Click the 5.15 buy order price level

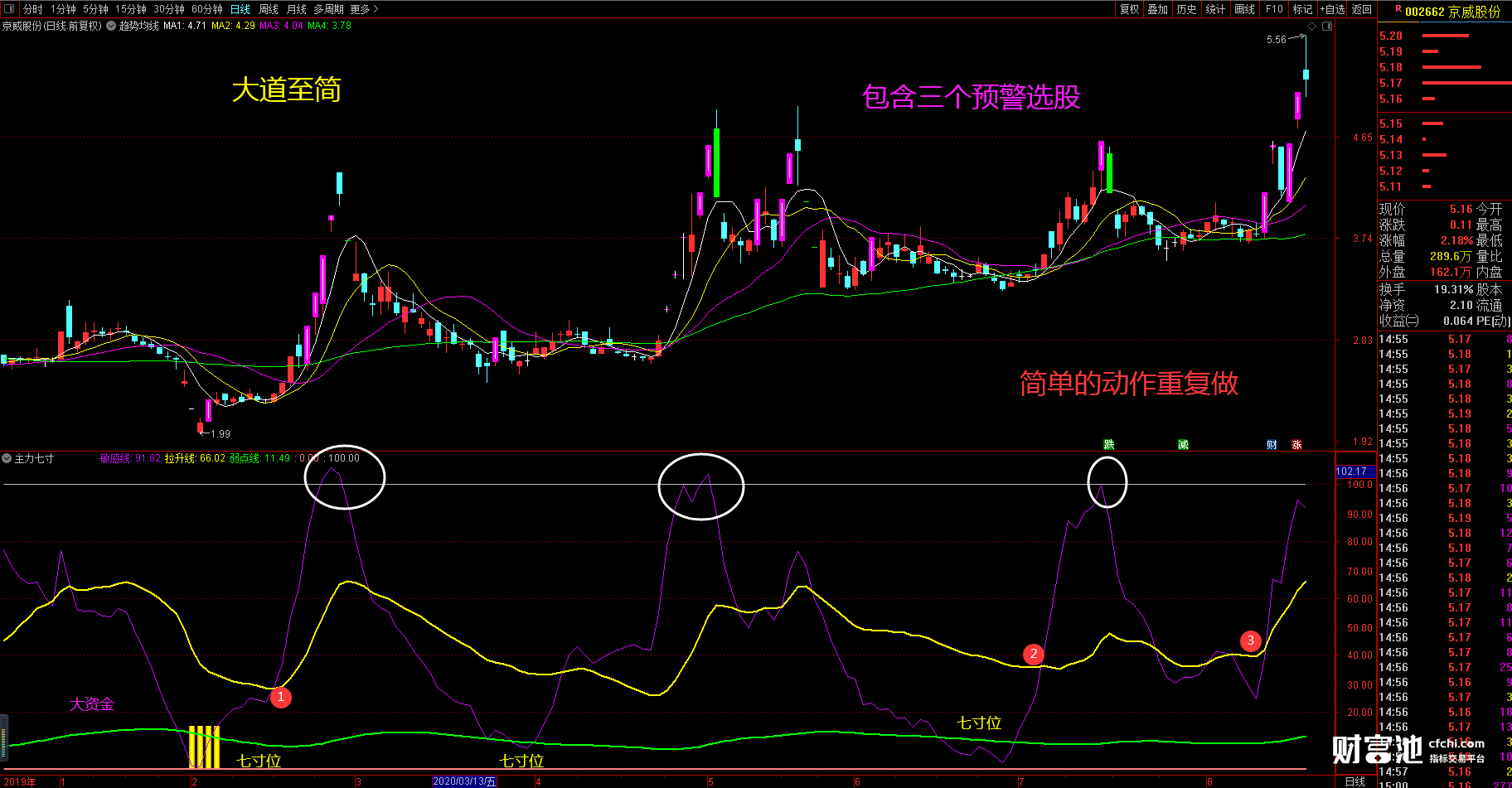(x=1391, y=123)
